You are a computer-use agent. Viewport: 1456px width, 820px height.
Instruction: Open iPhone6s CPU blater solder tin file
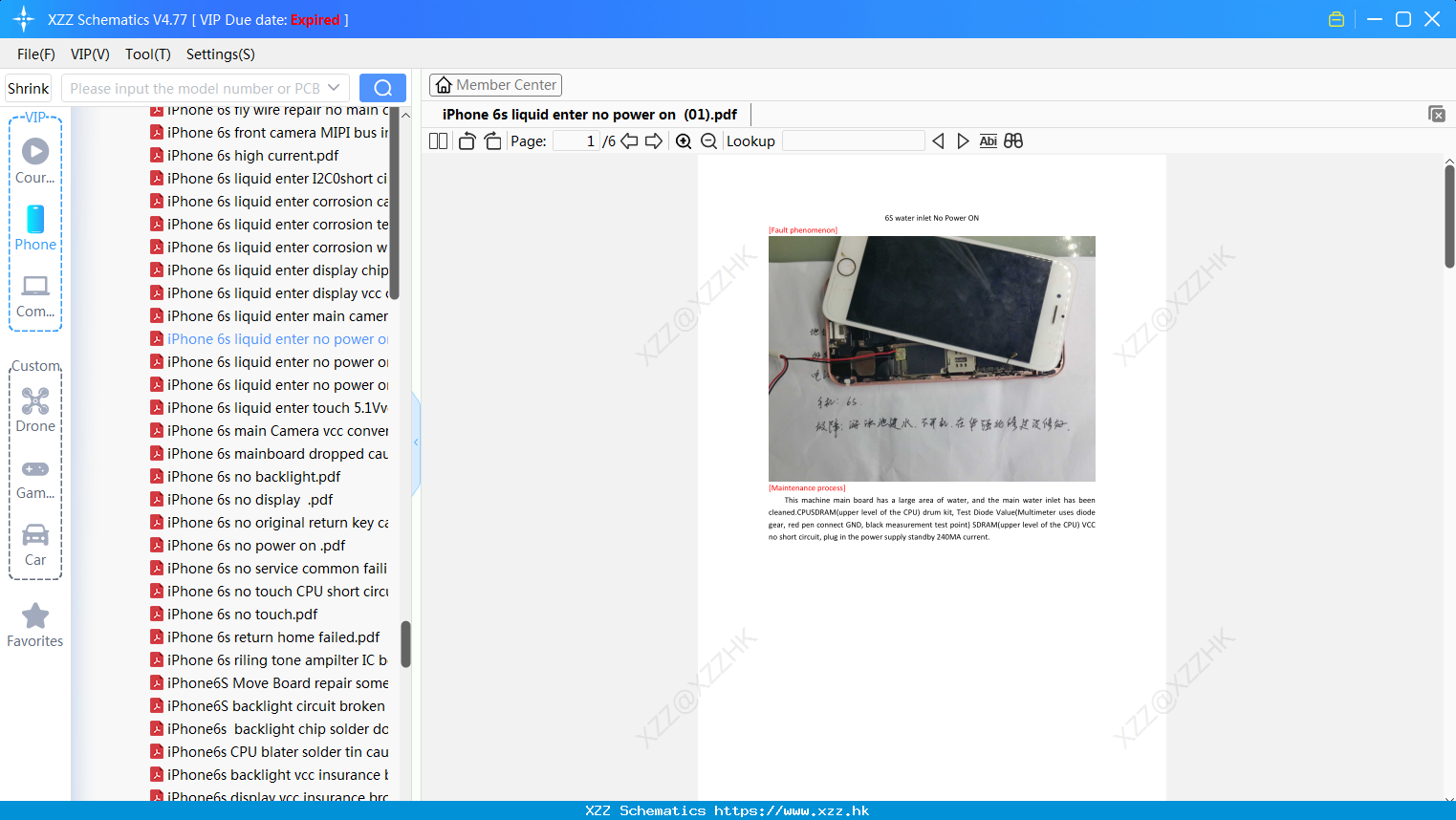[x=270, y=752]
